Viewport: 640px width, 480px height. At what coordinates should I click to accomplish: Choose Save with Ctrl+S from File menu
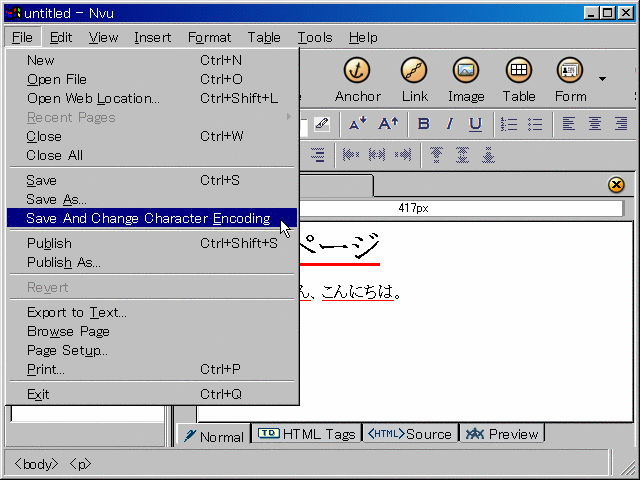(152, 180)
